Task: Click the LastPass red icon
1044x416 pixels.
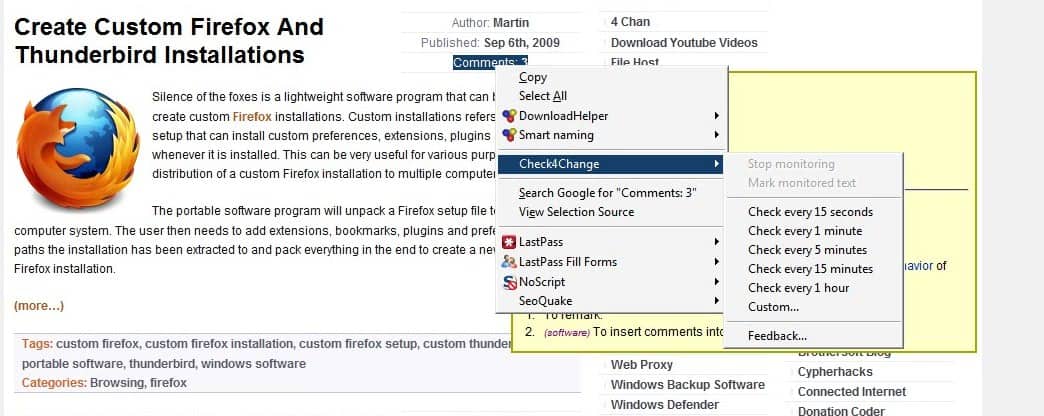Action: click(x=510, y=242)
